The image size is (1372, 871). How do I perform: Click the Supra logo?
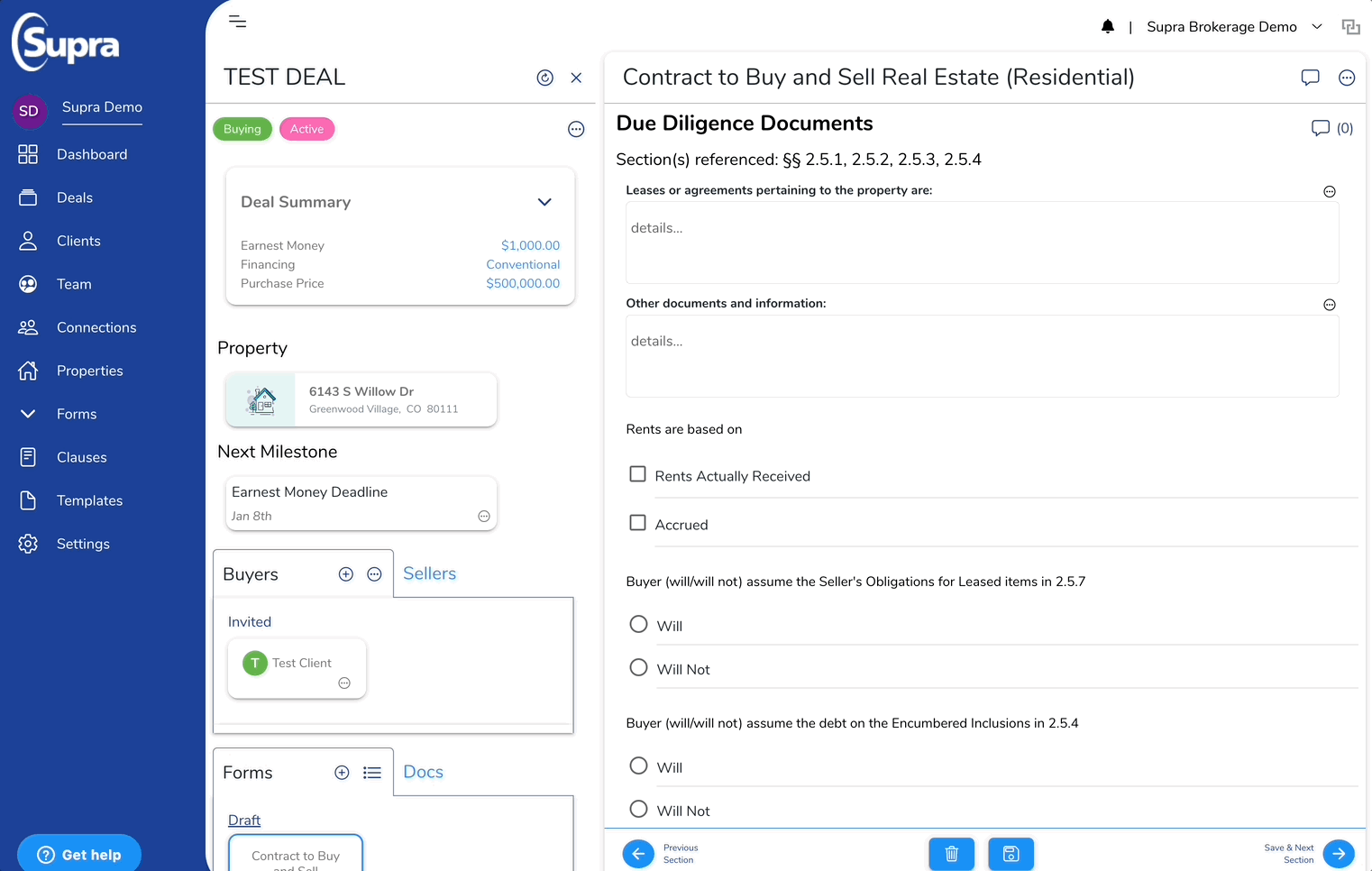pyautogui.click(x=66, y=42)
